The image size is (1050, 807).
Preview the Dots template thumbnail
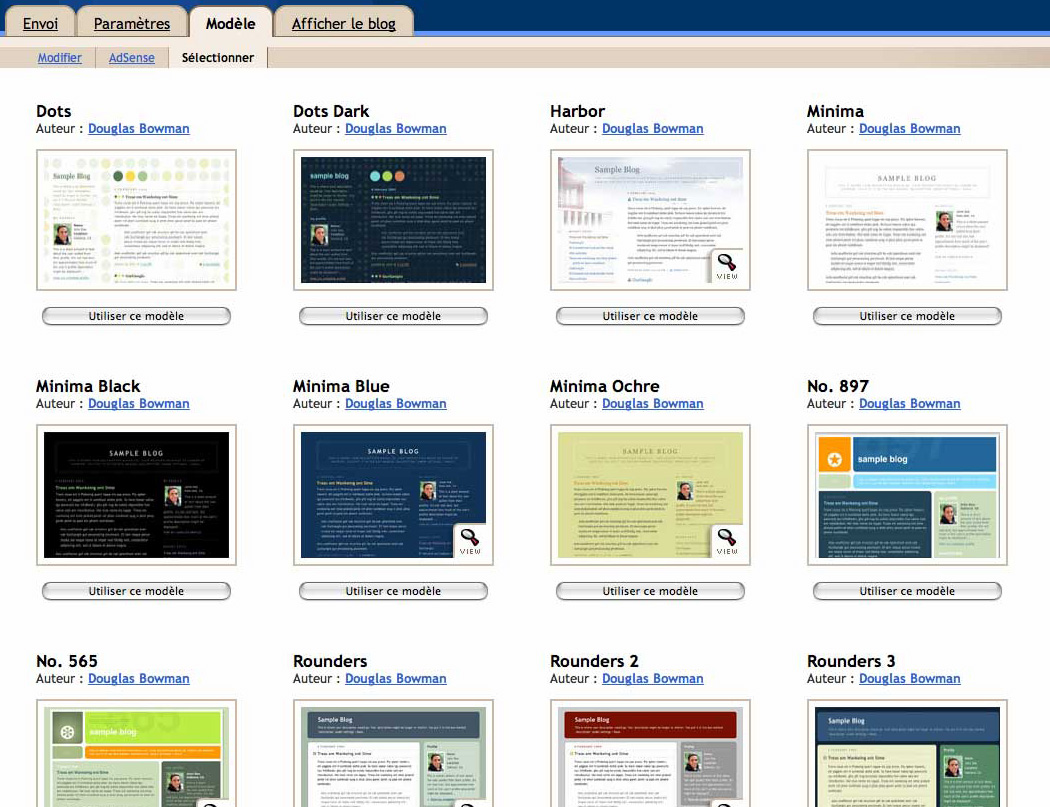137,220
